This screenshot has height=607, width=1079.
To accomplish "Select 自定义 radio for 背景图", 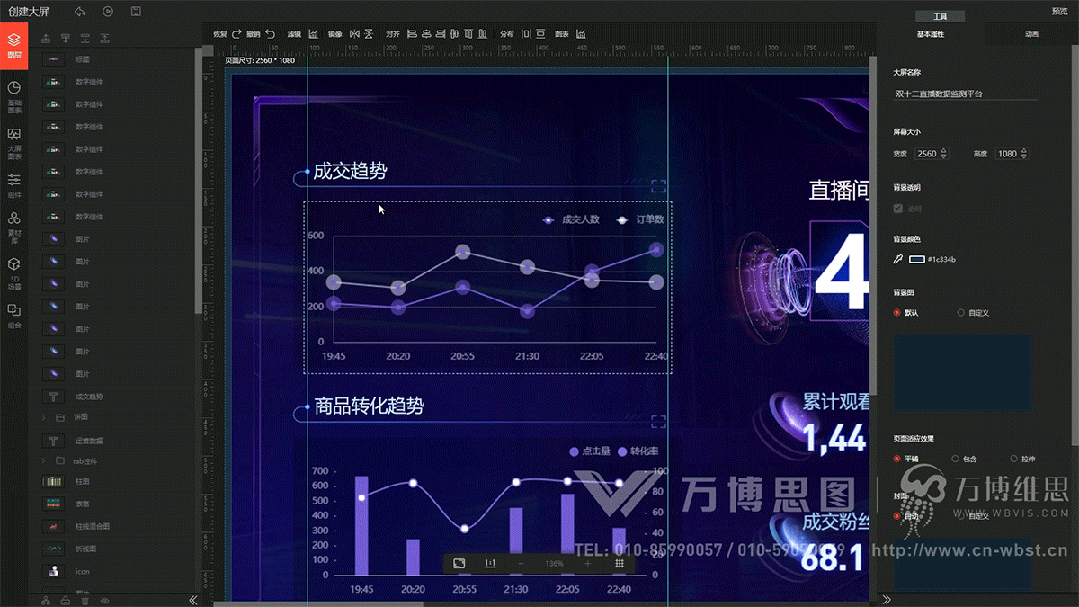I will pos(961,313).
